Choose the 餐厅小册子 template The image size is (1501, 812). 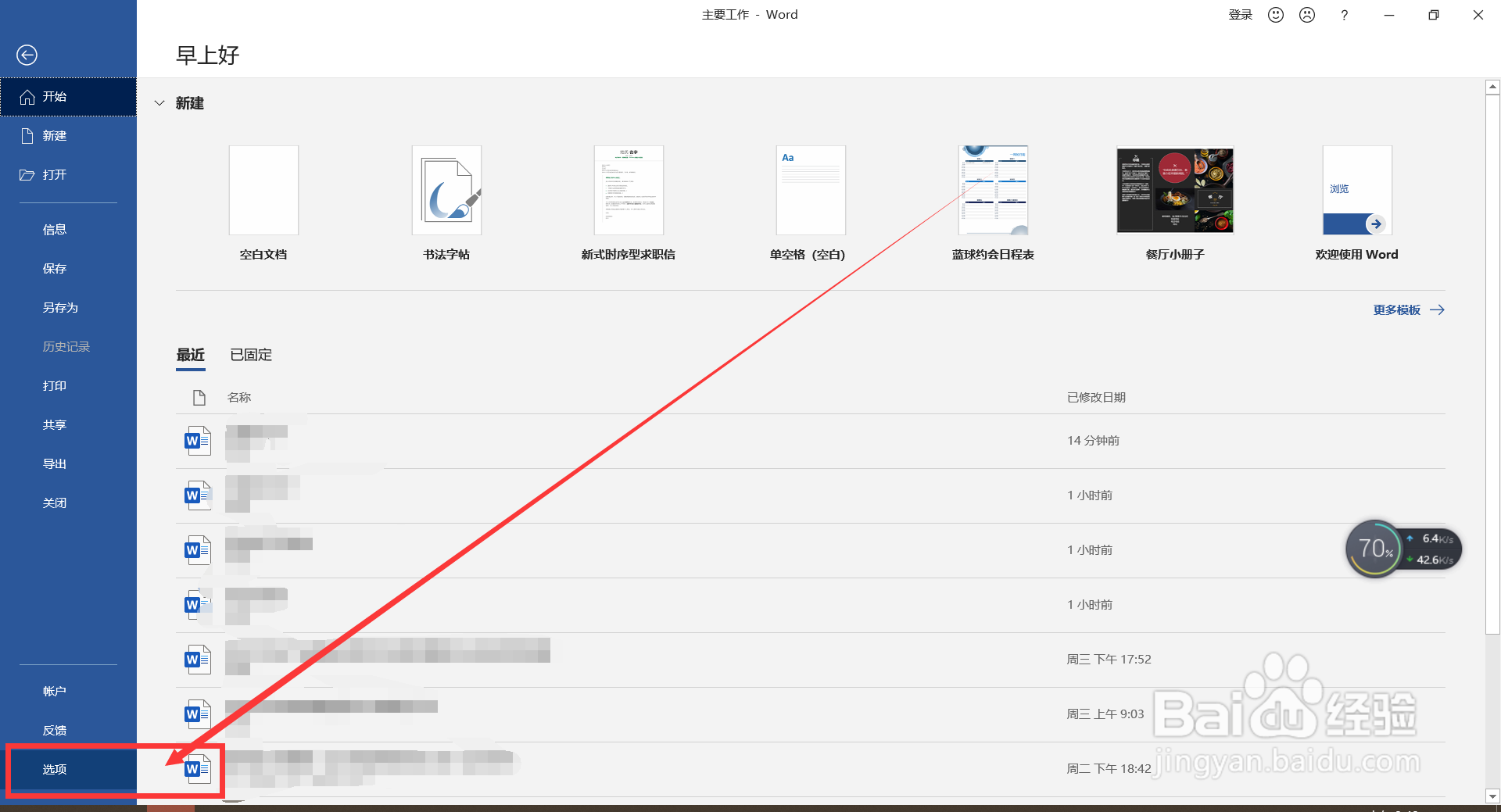click(1175, 203)
